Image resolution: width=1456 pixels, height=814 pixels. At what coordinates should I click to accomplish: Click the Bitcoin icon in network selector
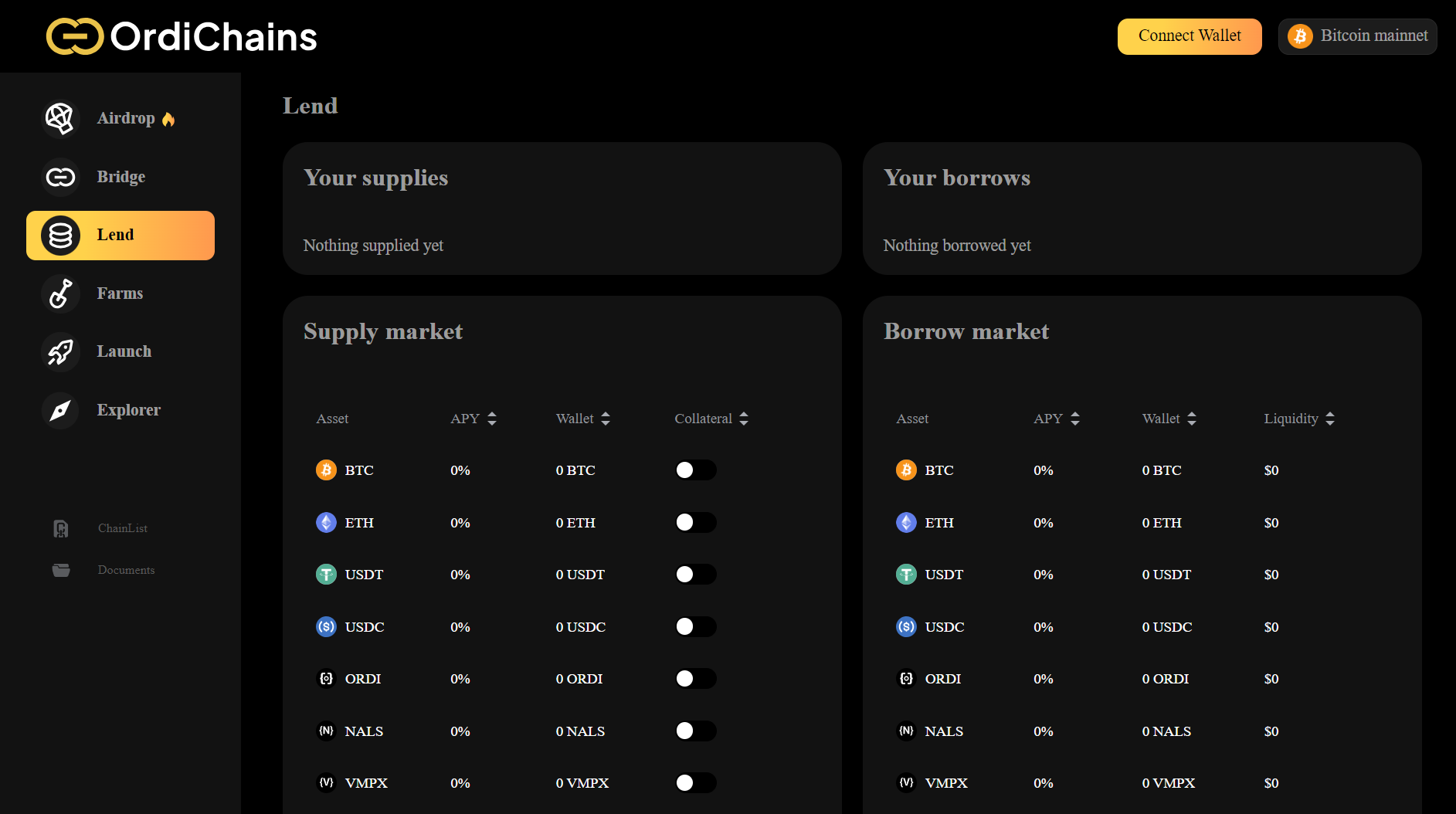1300,36
